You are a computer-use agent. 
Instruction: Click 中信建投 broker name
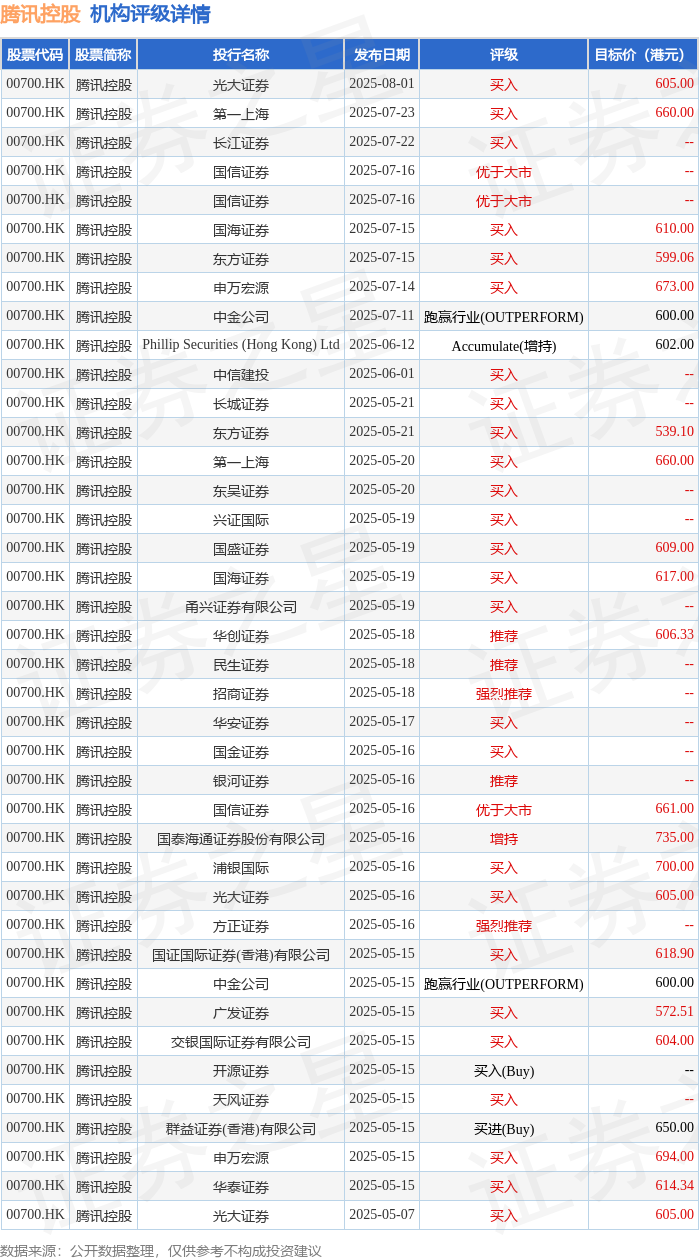point(241,375)
